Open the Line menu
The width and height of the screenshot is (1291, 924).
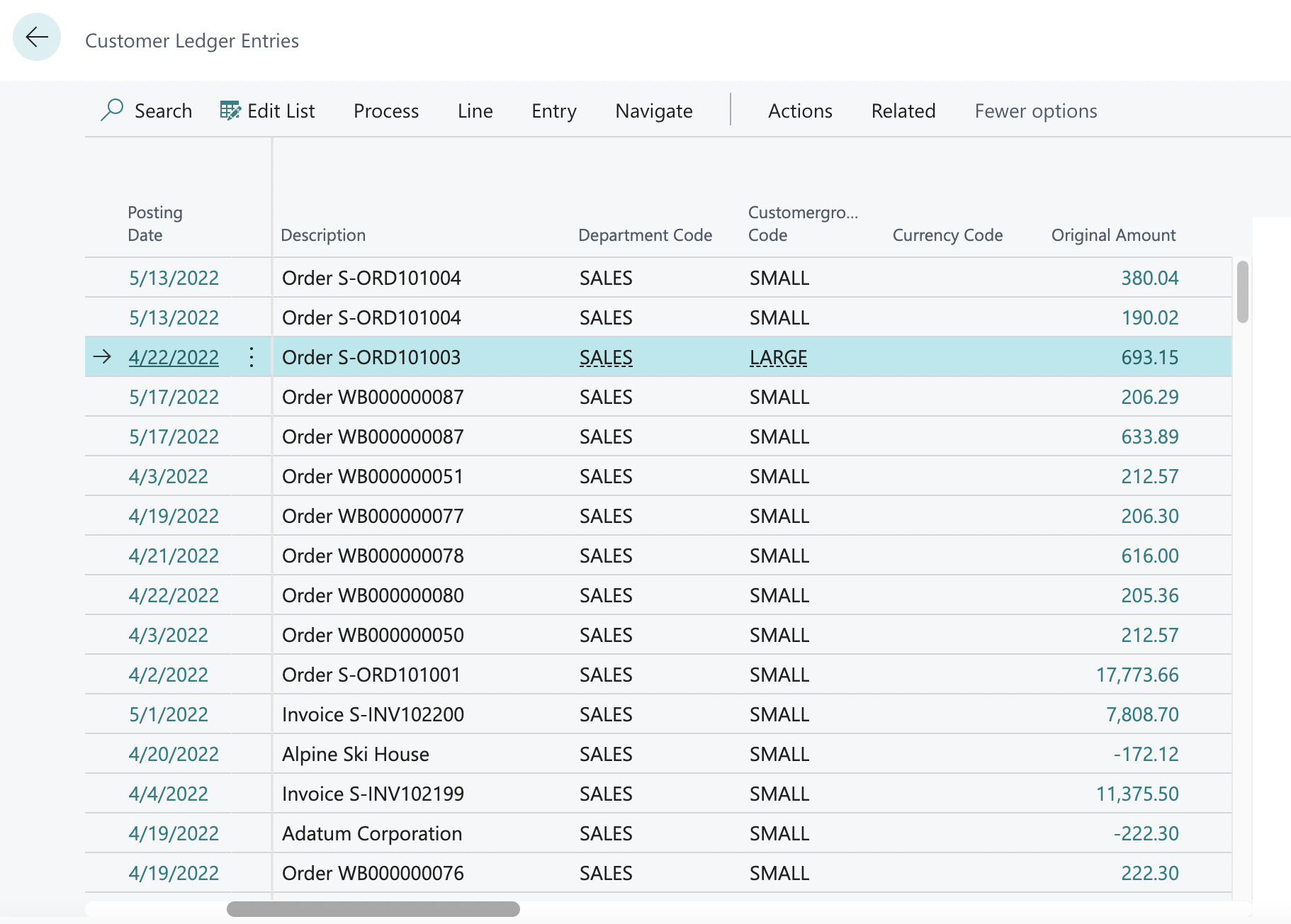pyautogui.click(x=474, y=111)
